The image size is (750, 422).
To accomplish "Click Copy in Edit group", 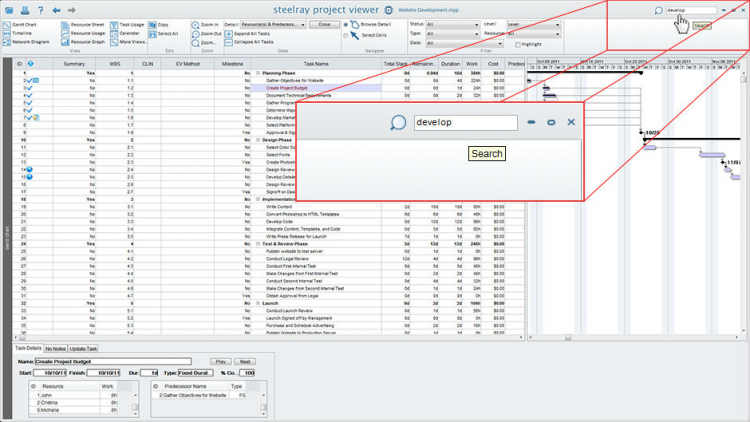I will (159, 24).
